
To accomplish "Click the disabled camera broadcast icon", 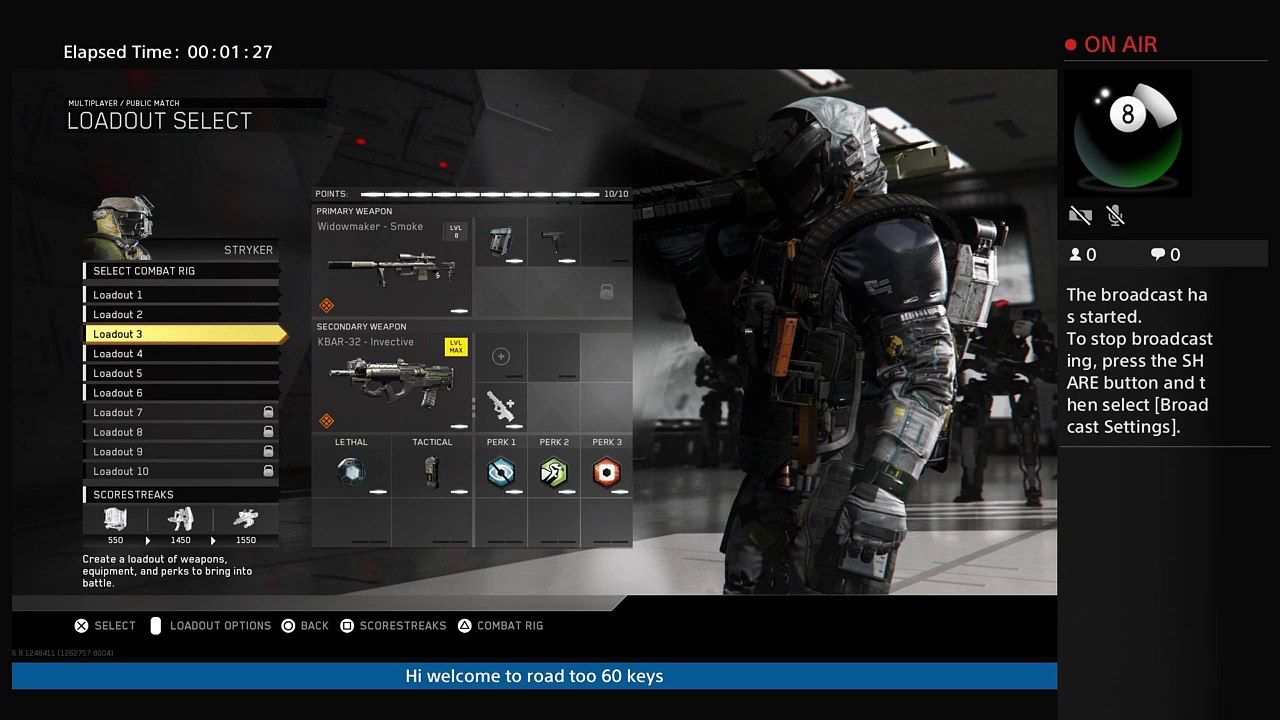I will (x=1080, y=215).
